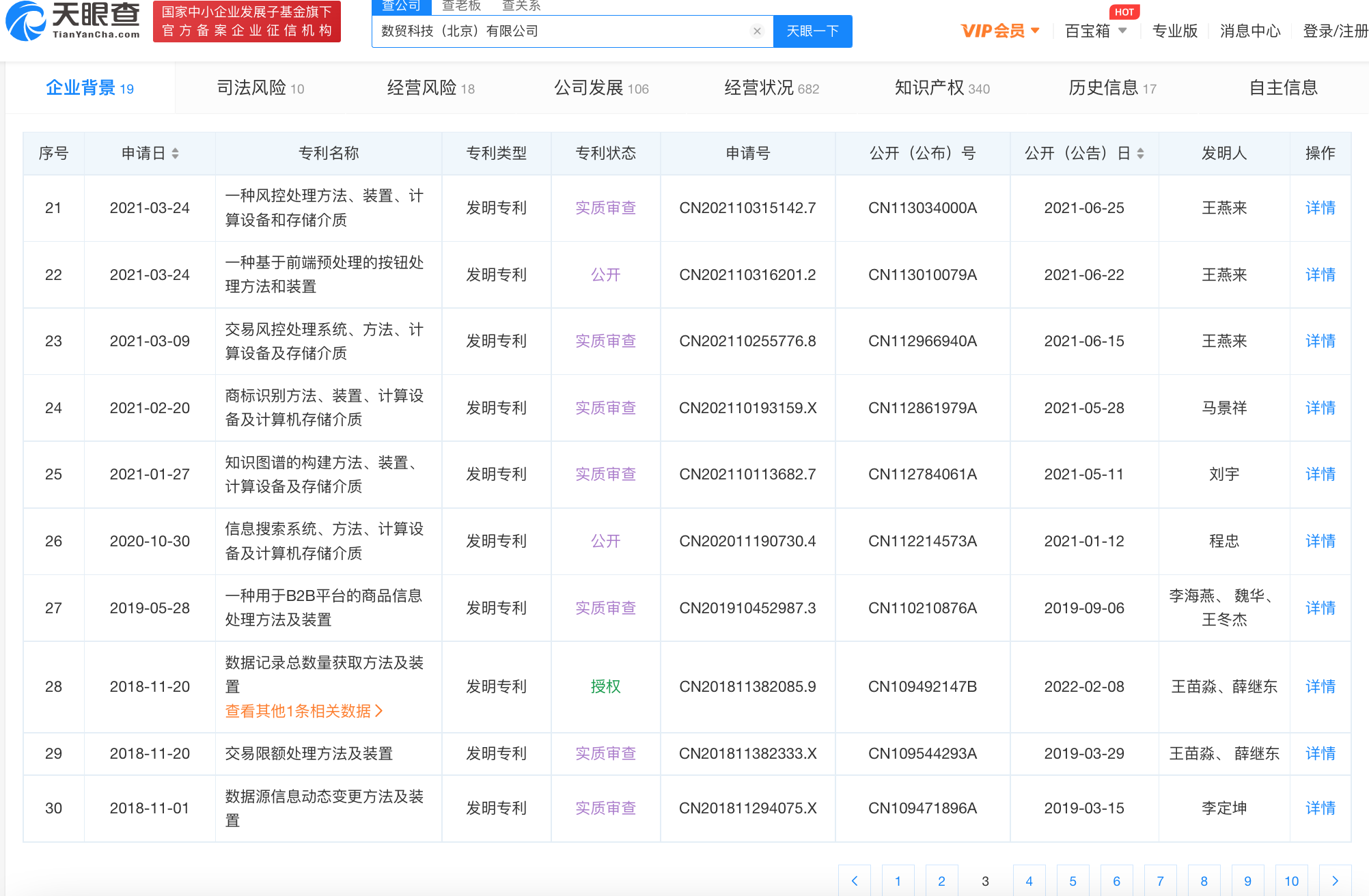1369x896 pixels.
Task: Click the TianYanCha logo icon
Action: [26, 21]
